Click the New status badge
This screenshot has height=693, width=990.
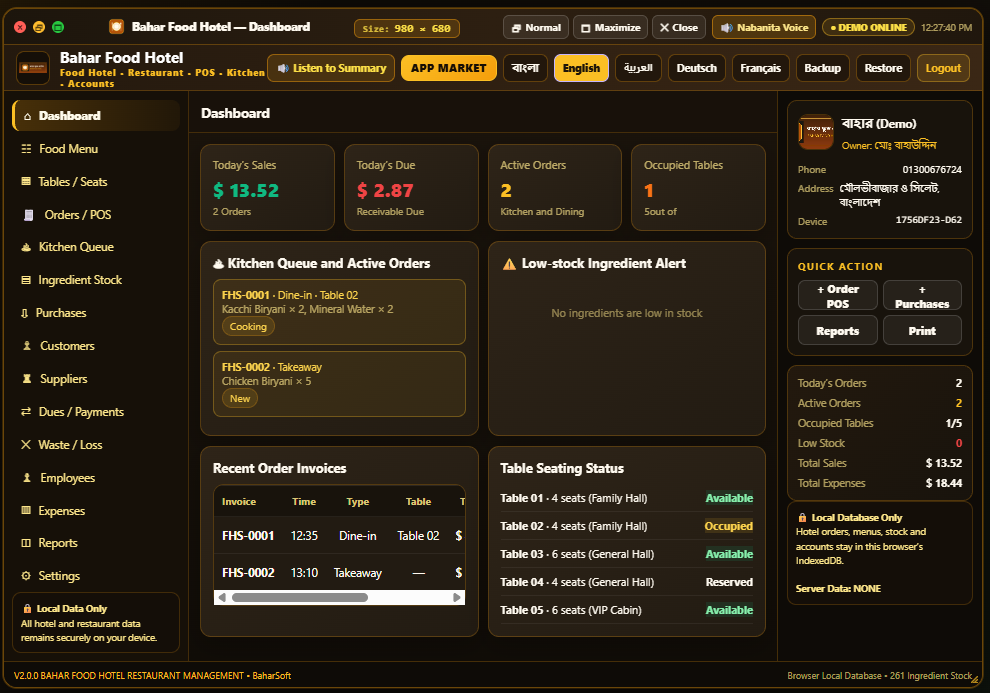tap(240, 399)
